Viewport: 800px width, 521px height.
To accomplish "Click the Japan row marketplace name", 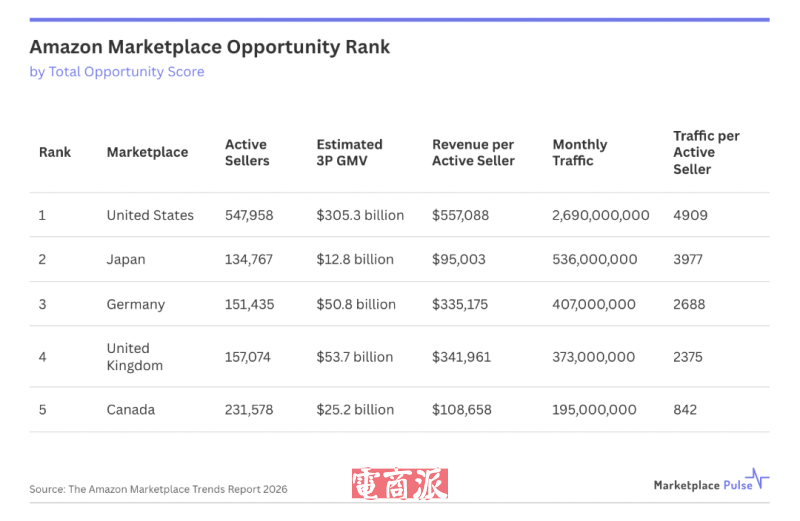I will pyautogui.click(x=126, y=259).
